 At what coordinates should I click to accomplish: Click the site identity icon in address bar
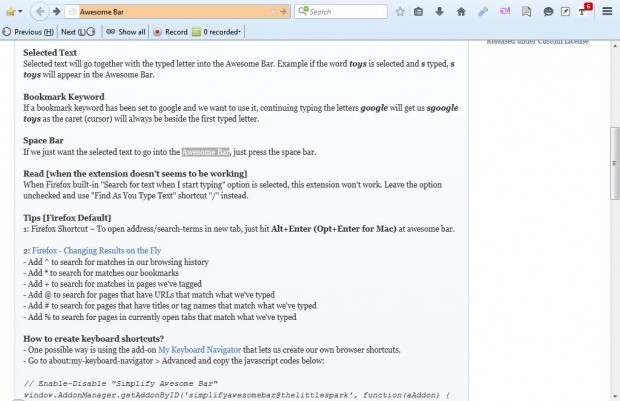72,12
